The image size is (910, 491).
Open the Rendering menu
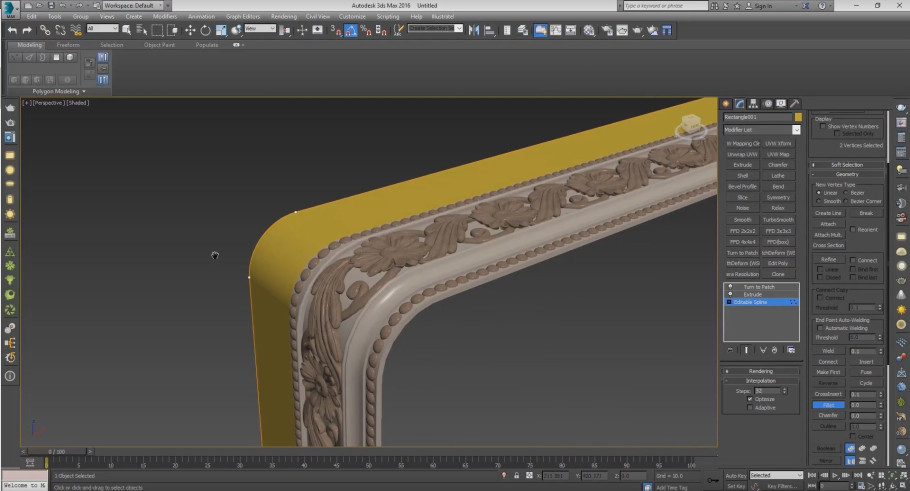284,17
